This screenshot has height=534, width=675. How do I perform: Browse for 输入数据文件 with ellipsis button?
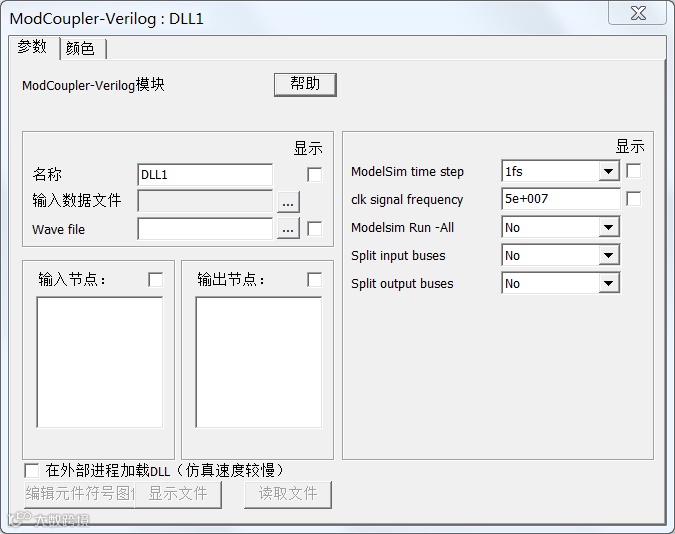(288, 202)
